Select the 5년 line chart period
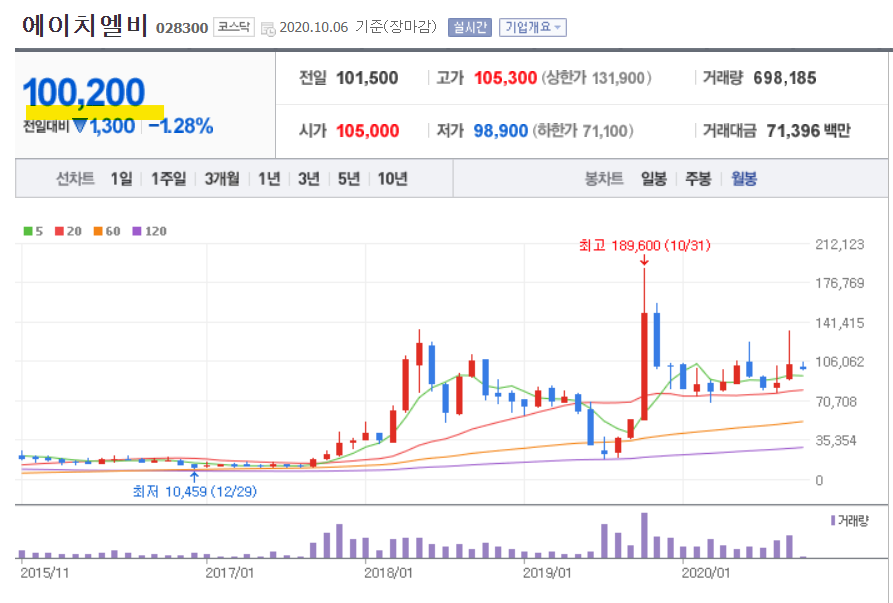 [x=349, y=179]
